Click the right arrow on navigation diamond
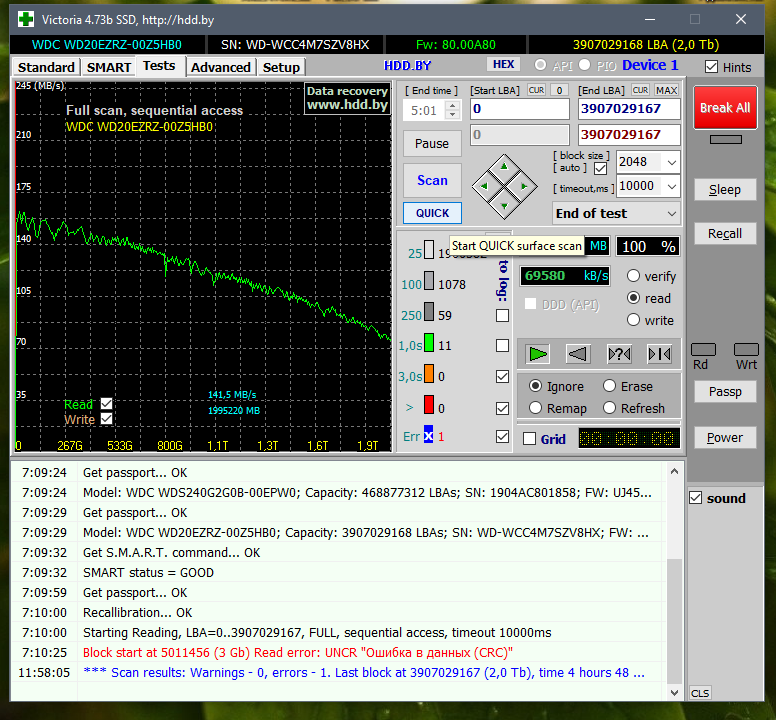776x720 pixels. pyautogui.click(x=524, y=187)
